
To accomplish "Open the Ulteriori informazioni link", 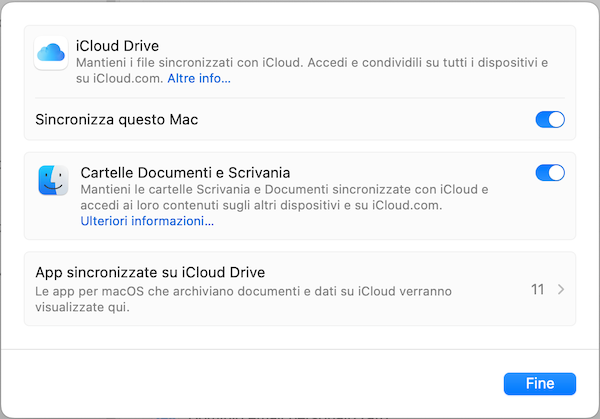I will click(147, 221).
